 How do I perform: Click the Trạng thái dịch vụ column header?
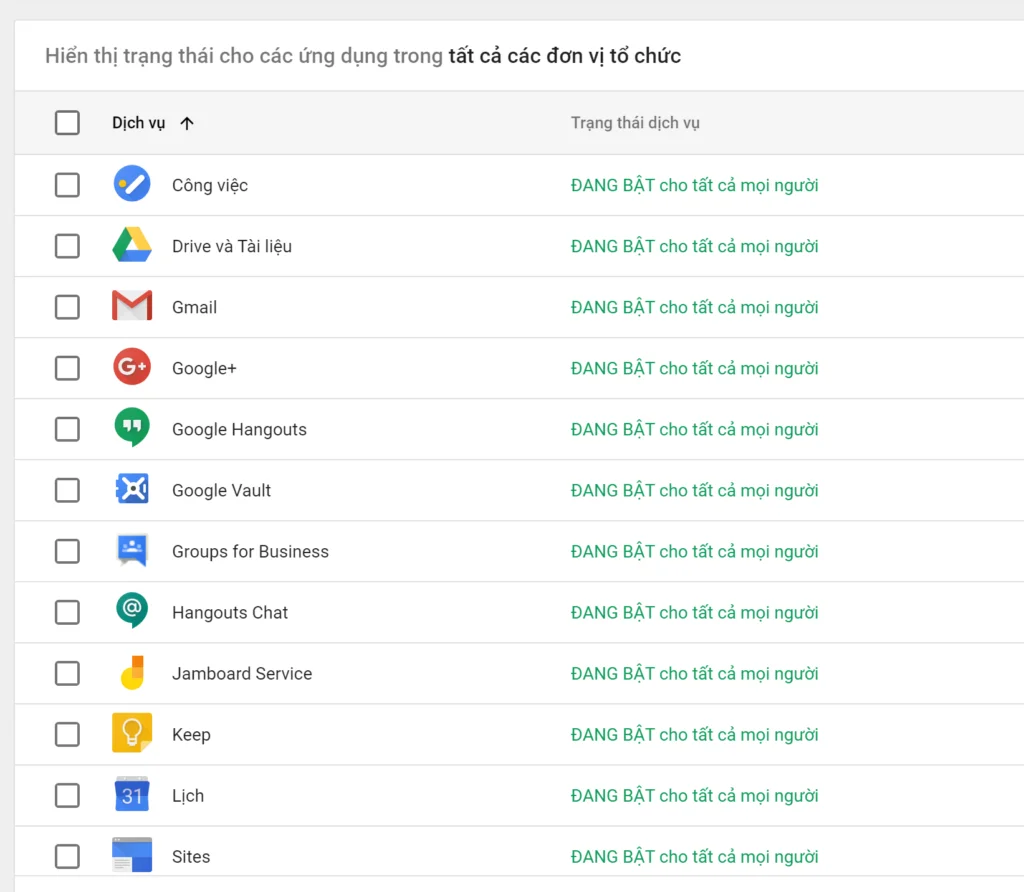pyautogui.click(x=635, y=123)
